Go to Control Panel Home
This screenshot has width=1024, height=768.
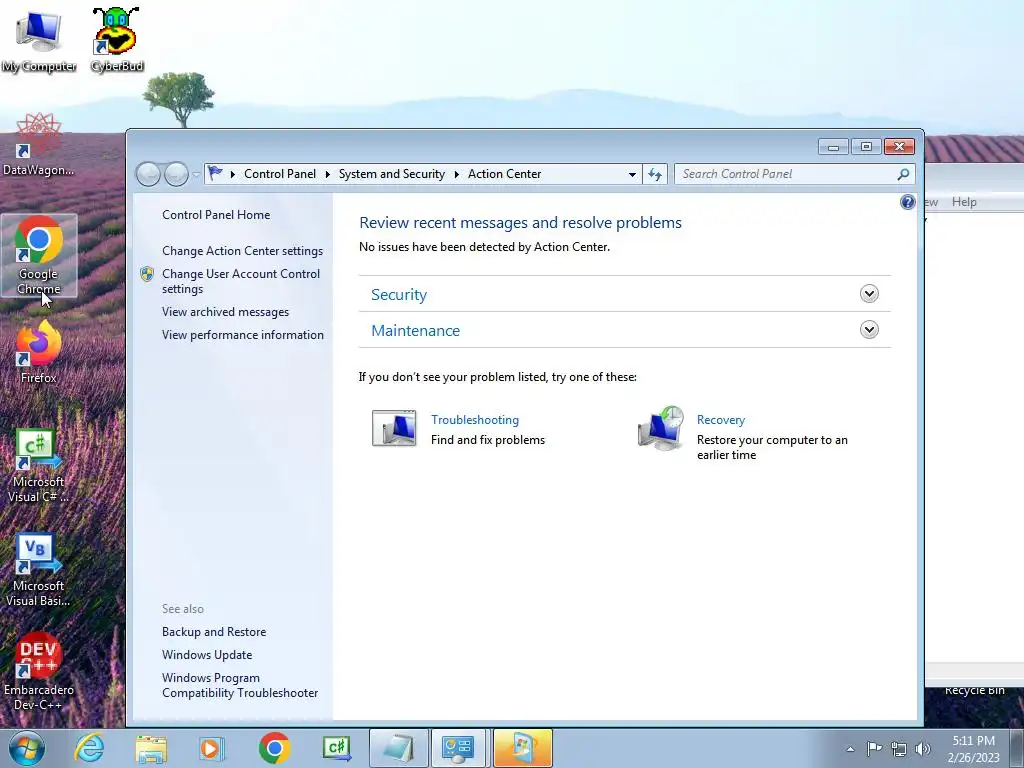point(216,215)
